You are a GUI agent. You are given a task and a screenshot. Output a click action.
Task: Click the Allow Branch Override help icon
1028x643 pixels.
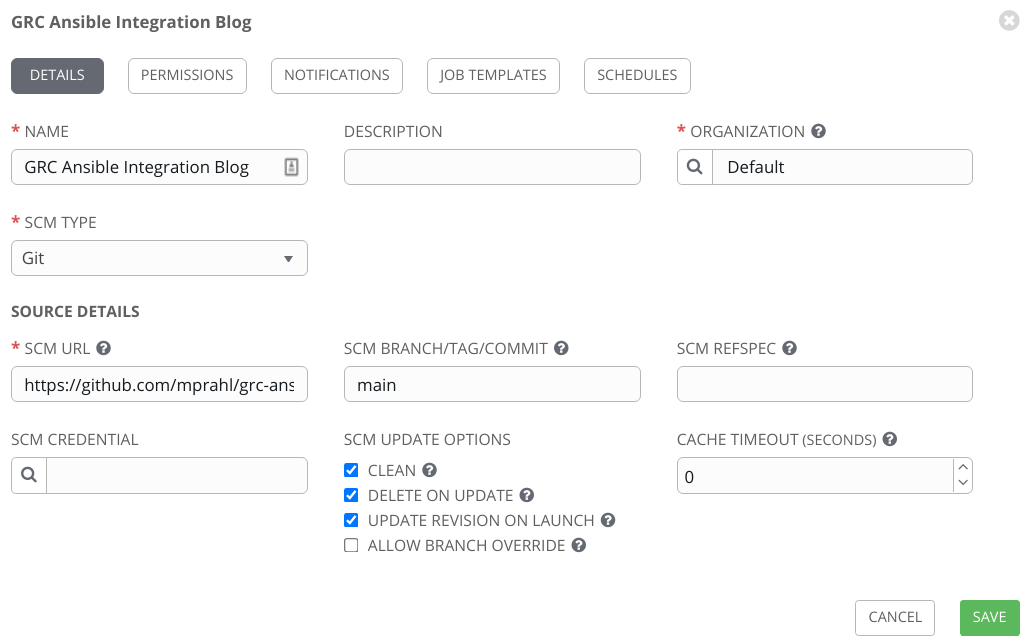(x=578, y=545)
